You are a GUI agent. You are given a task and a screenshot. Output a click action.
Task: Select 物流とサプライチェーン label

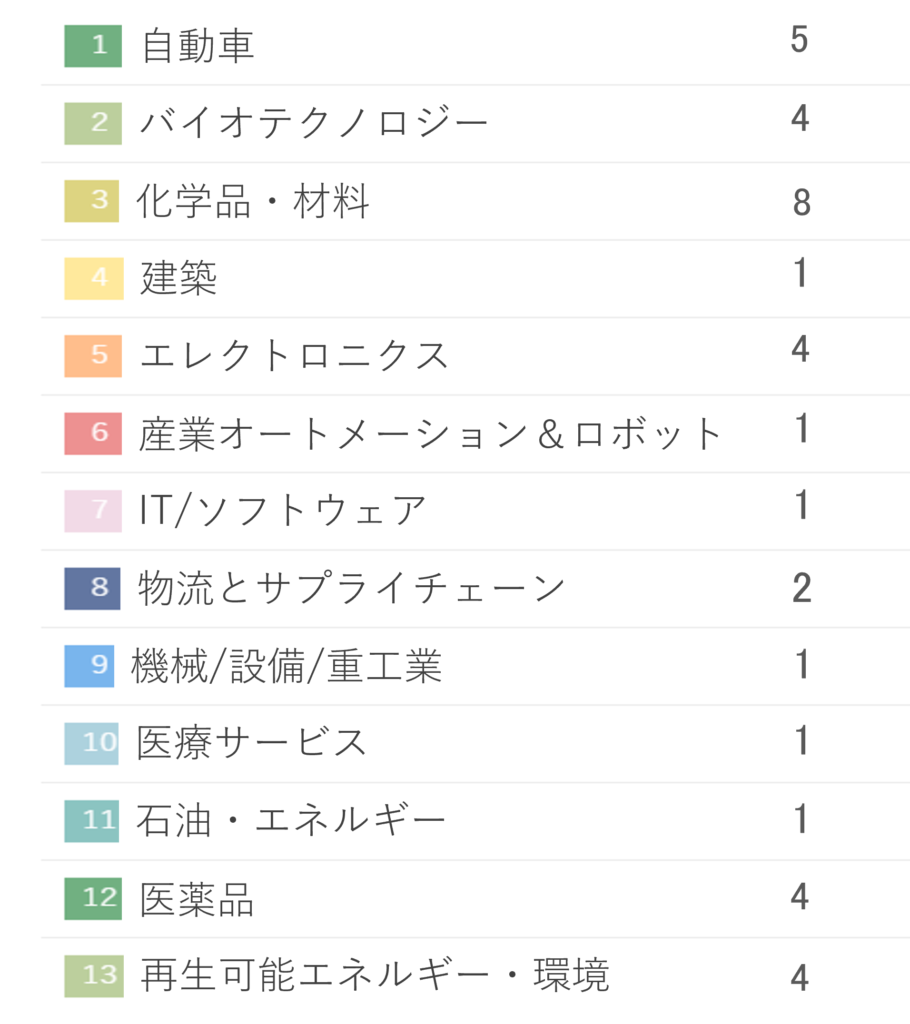[351, 588]
